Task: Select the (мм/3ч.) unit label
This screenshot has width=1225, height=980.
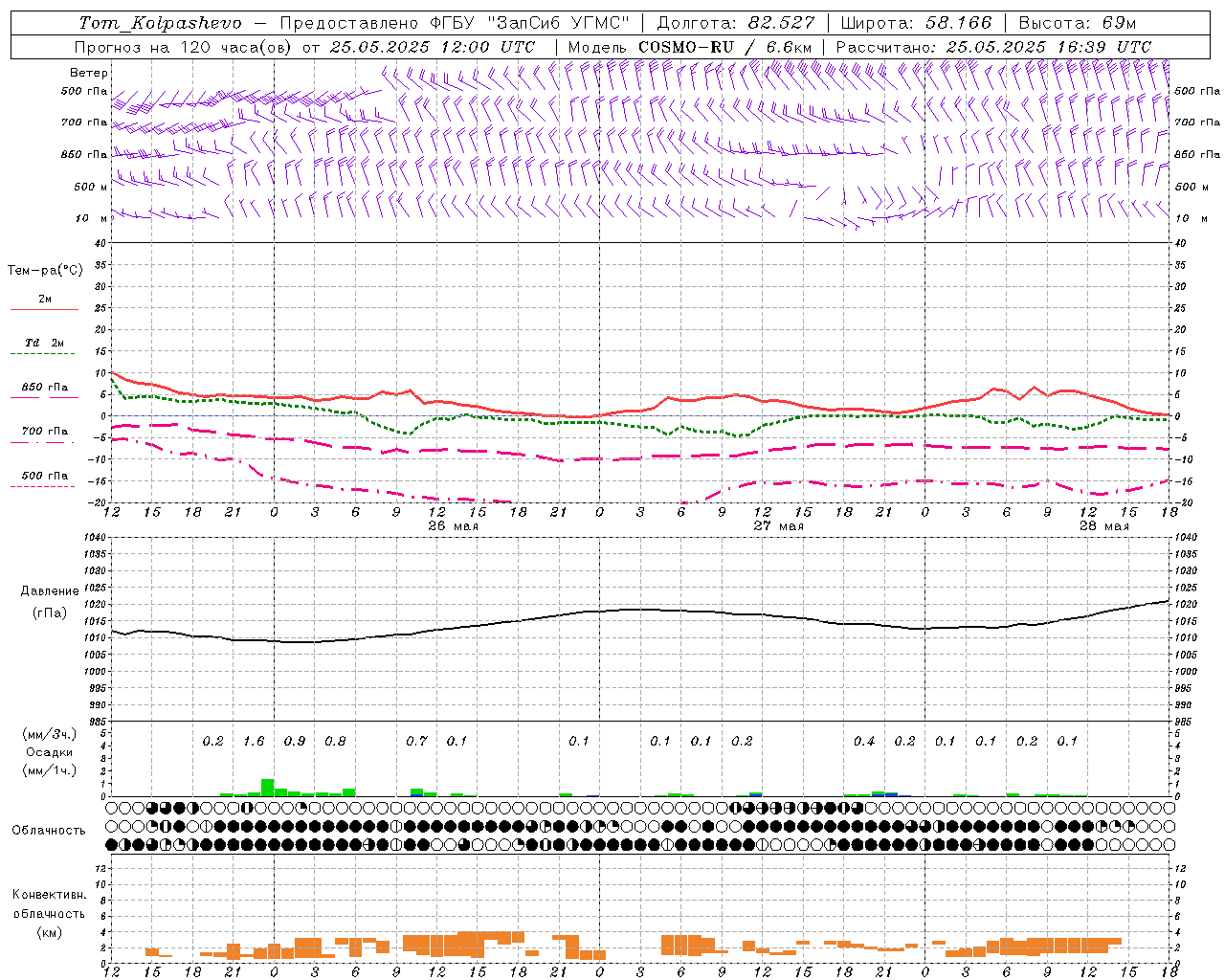Action: pyautogui.click(x=50, y=735)
